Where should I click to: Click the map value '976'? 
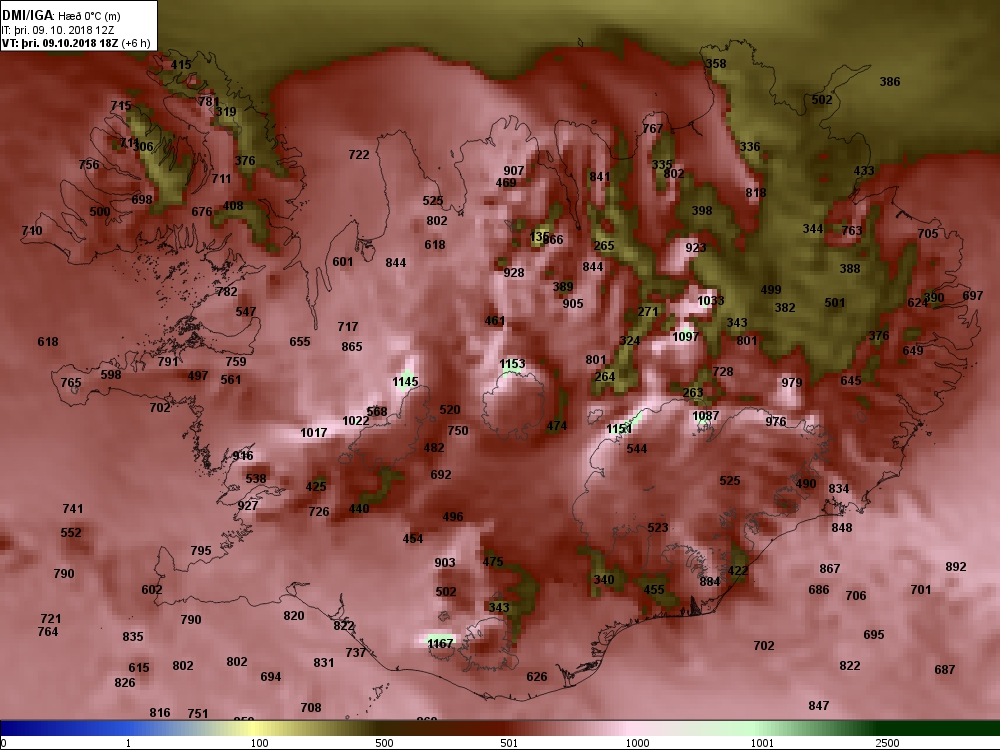(776, 422)
